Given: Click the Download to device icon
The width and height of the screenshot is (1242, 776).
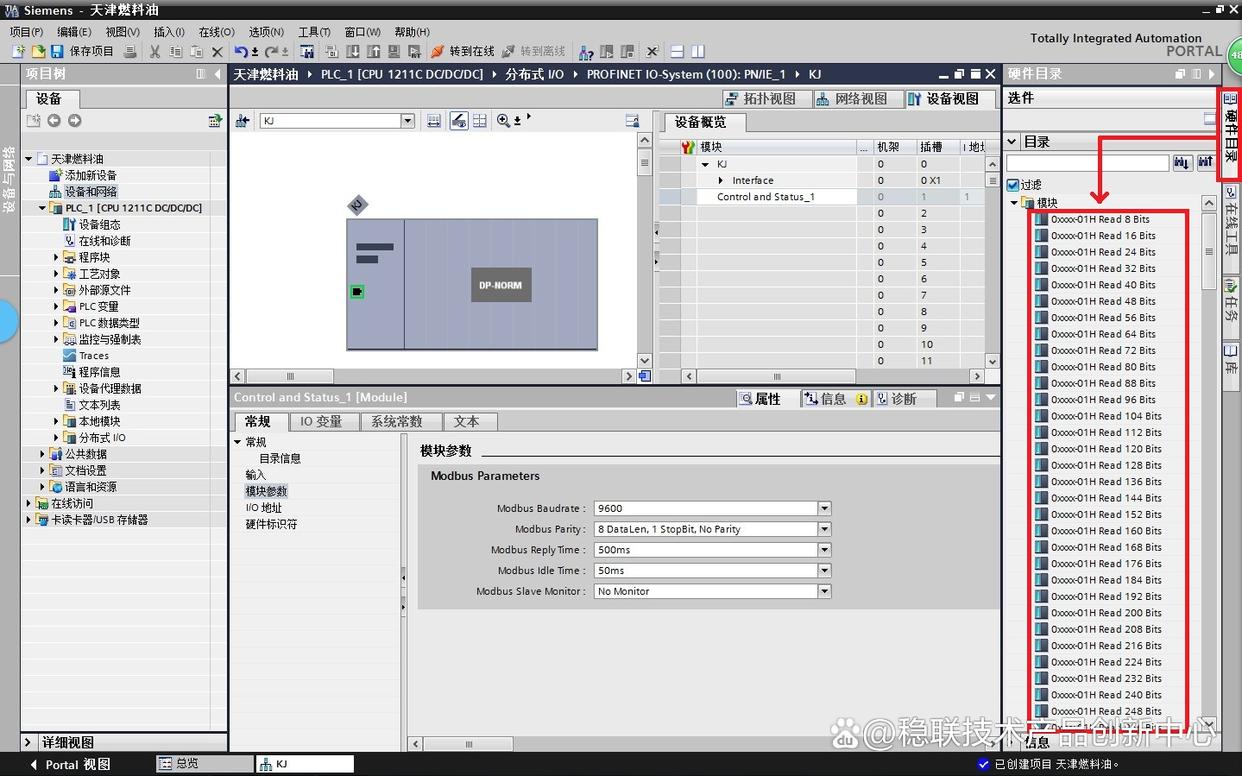Looking at the screenshot, I should [354, 51].
